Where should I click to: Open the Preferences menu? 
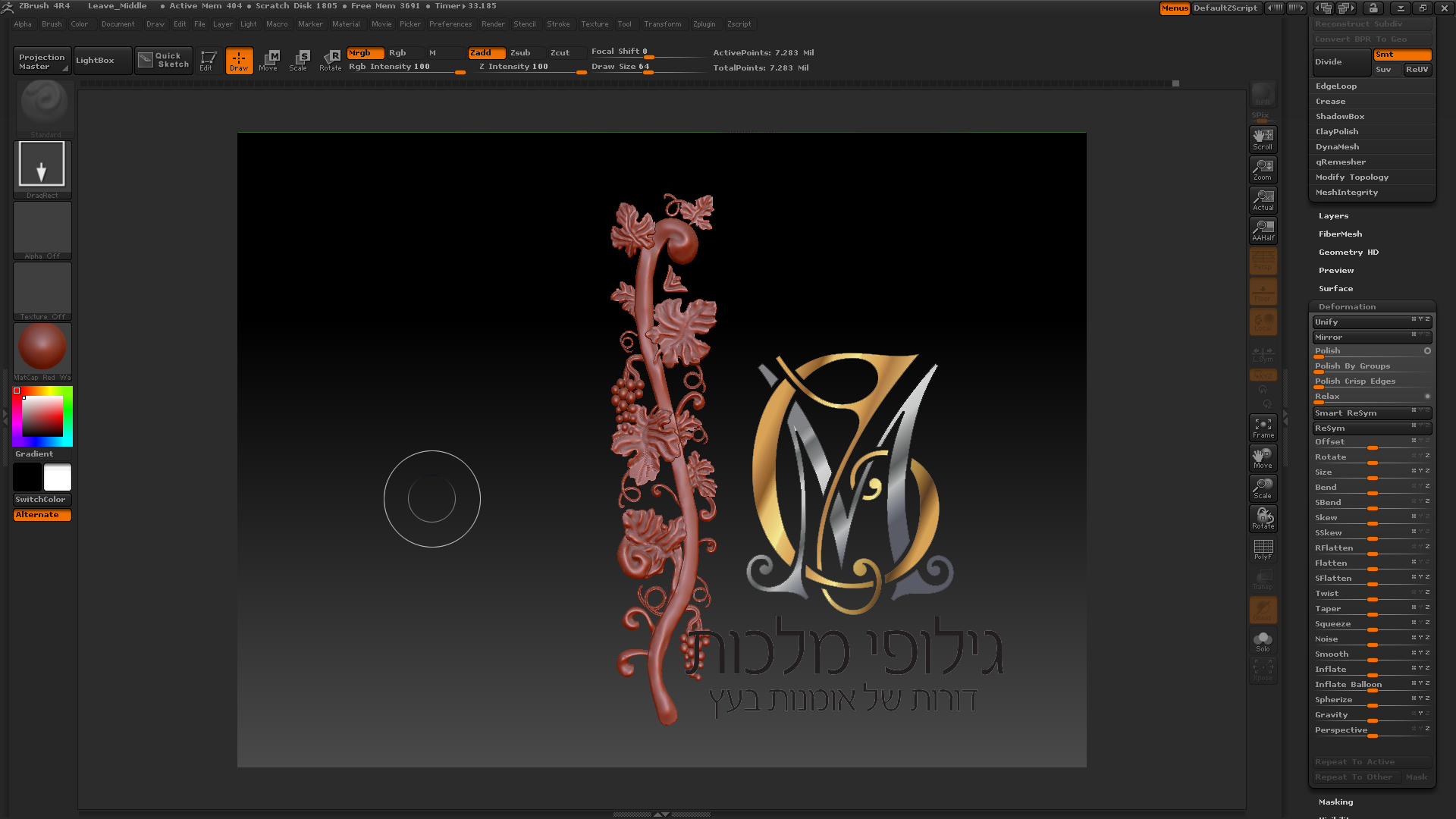pos(450,24)
